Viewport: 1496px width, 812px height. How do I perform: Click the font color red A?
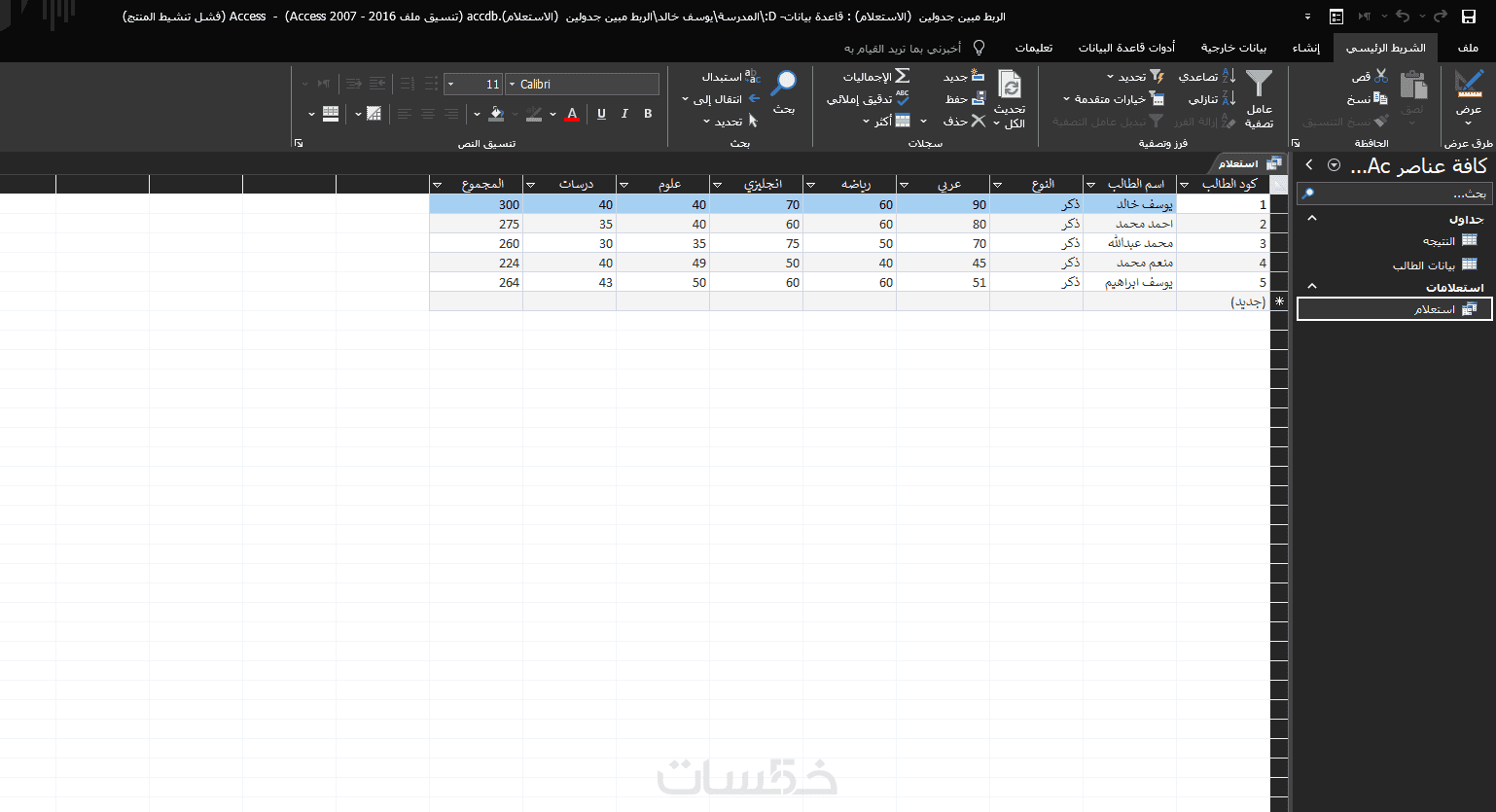pos(572,114)
